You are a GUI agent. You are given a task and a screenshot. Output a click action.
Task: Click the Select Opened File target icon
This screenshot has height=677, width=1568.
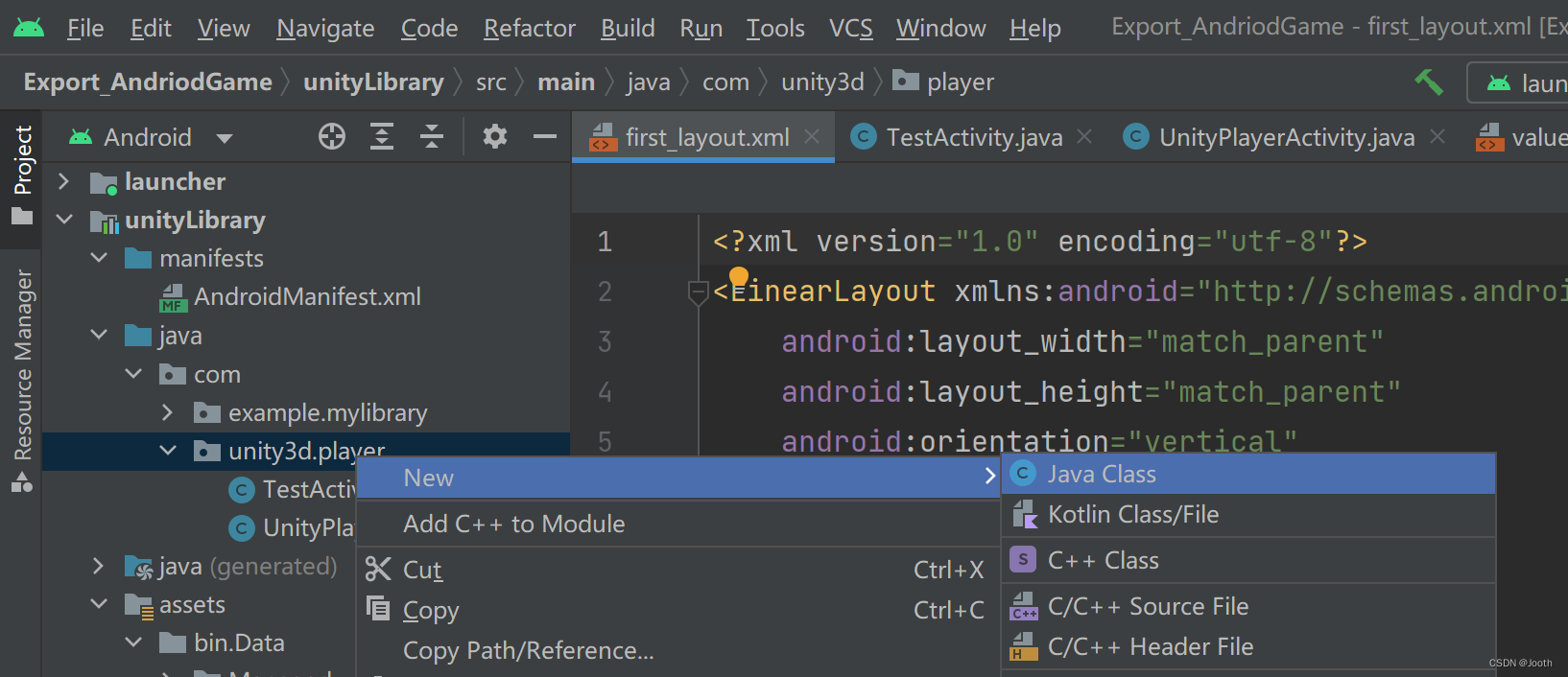coord(332,137)
